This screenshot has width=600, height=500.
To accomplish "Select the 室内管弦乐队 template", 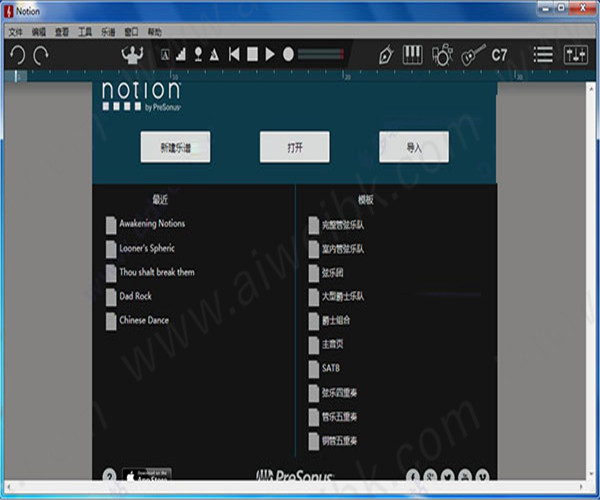I will click(x=336, y=249).
